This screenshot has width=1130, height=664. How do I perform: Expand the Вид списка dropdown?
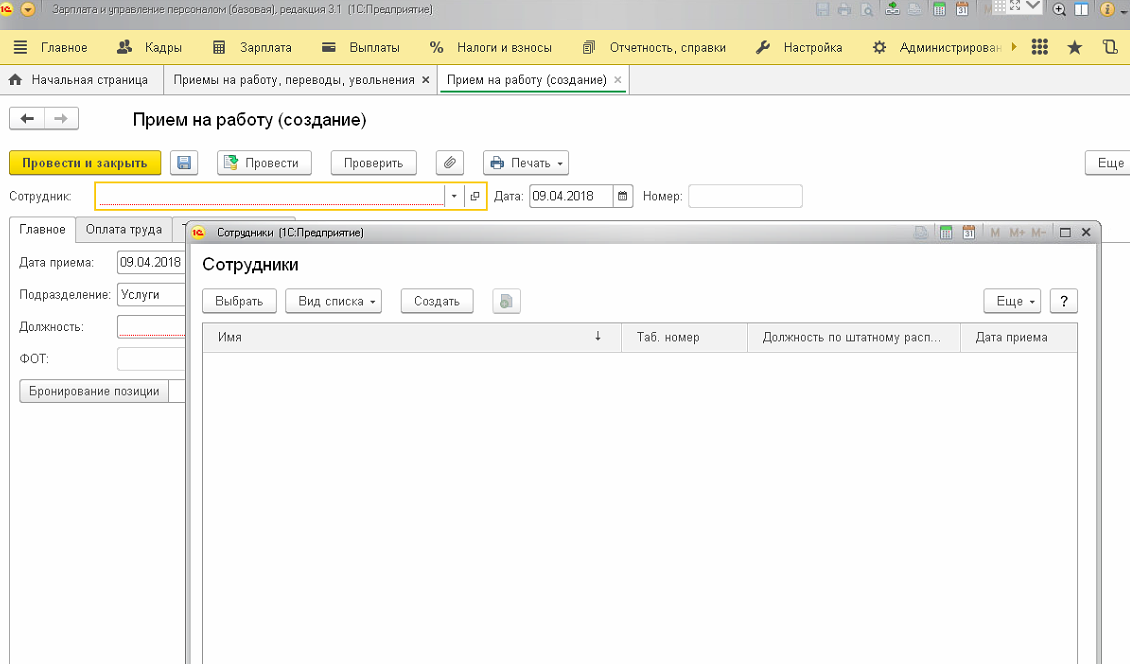(333, 301)
